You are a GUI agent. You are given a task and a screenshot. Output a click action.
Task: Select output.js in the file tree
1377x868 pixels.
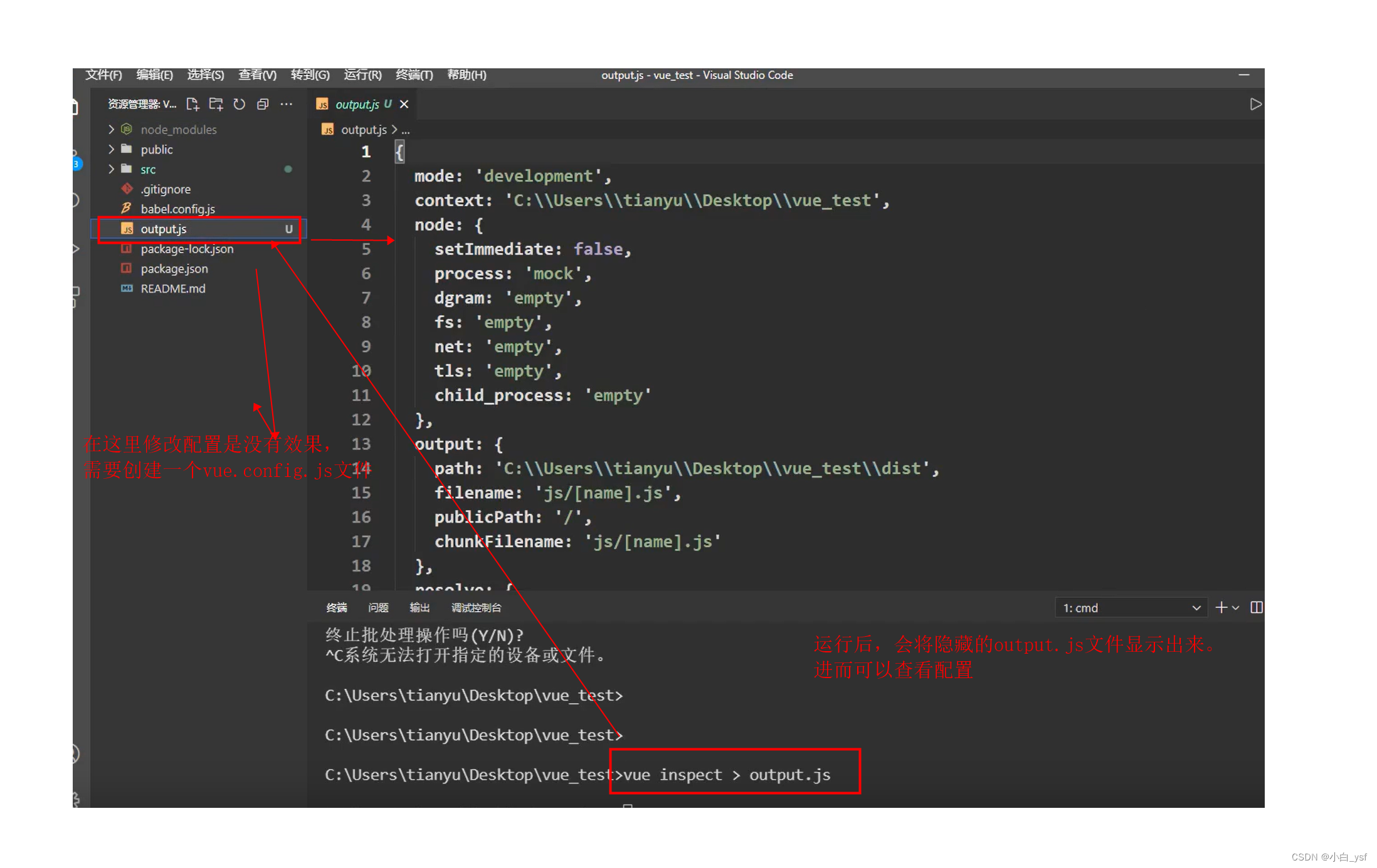(x=199, y=229)
